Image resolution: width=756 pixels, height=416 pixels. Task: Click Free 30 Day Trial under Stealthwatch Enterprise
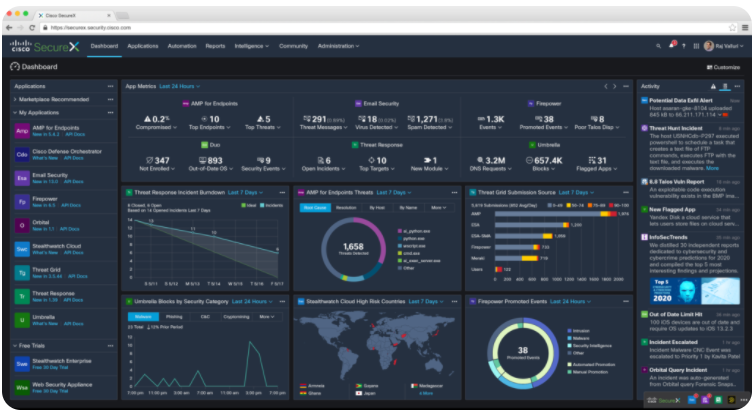50,367
